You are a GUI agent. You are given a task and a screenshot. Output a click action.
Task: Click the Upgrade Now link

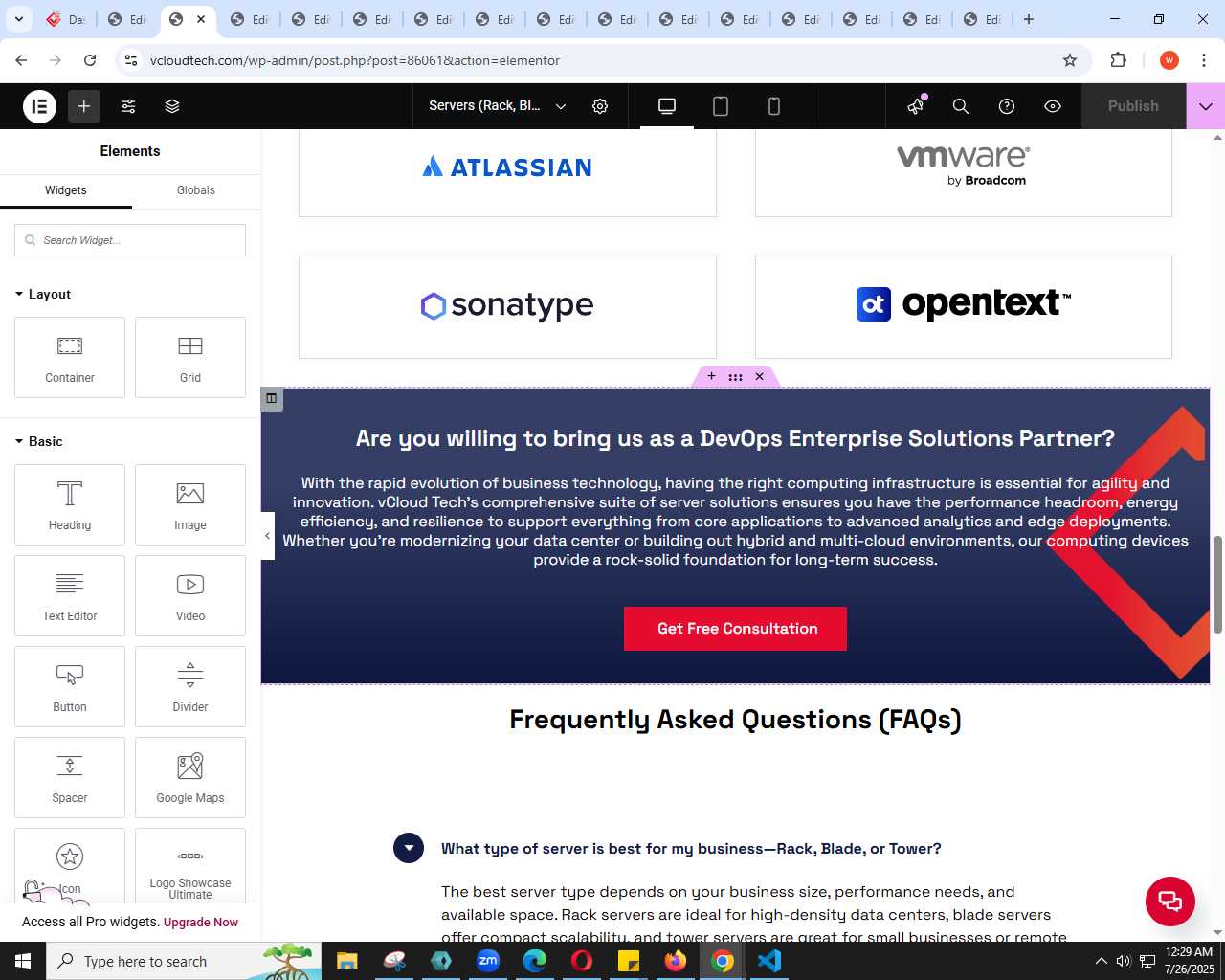(x=201, y=923)
